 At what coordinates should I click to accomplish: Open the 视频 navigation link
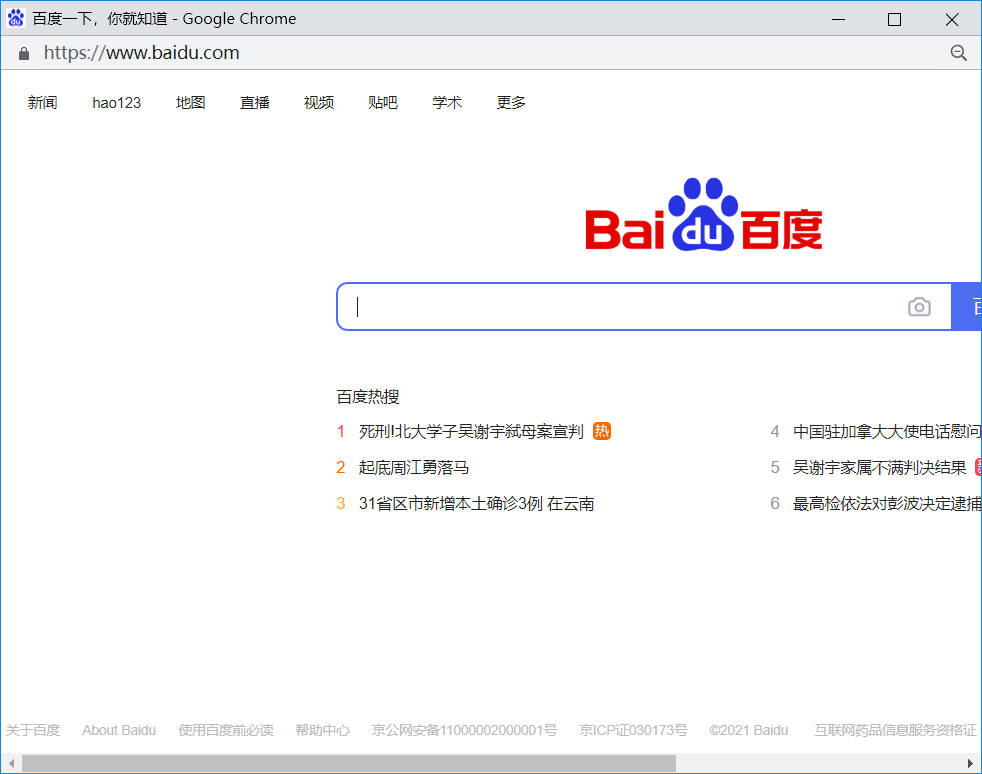click(x=319, y=103)
